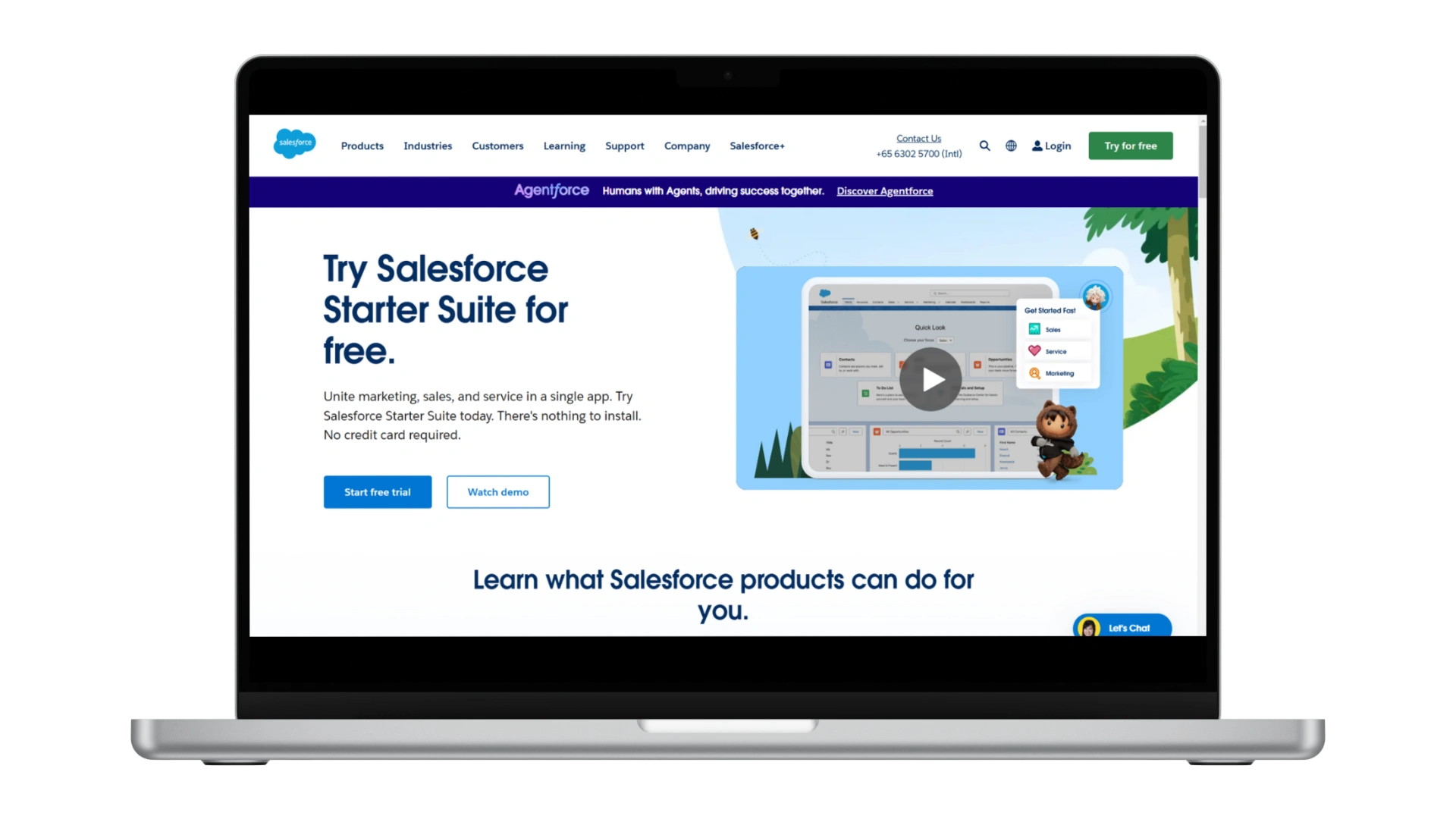The width and height of the screenshot is (1456, 819).
Task: Expand the Products navigation dropdown
Action: 362,145
